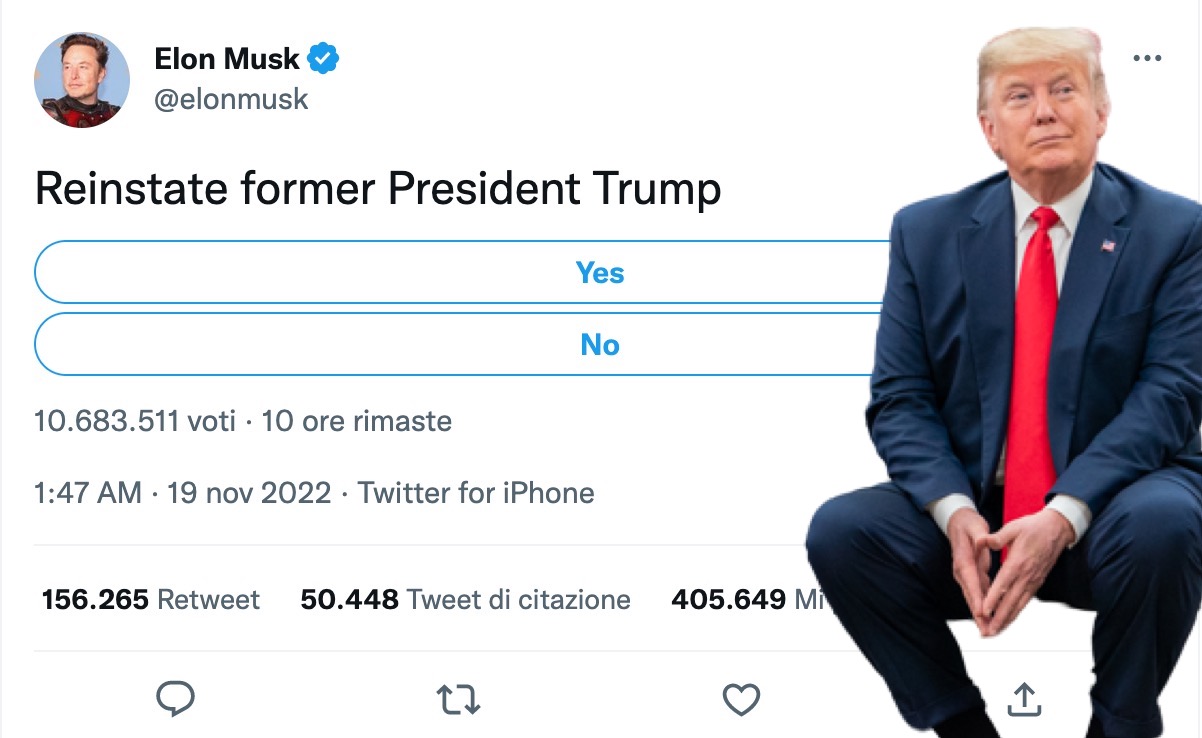Screen dimensions: 1202x738
Task: Click the blue verified badge
Action: [x=323, y=59]
